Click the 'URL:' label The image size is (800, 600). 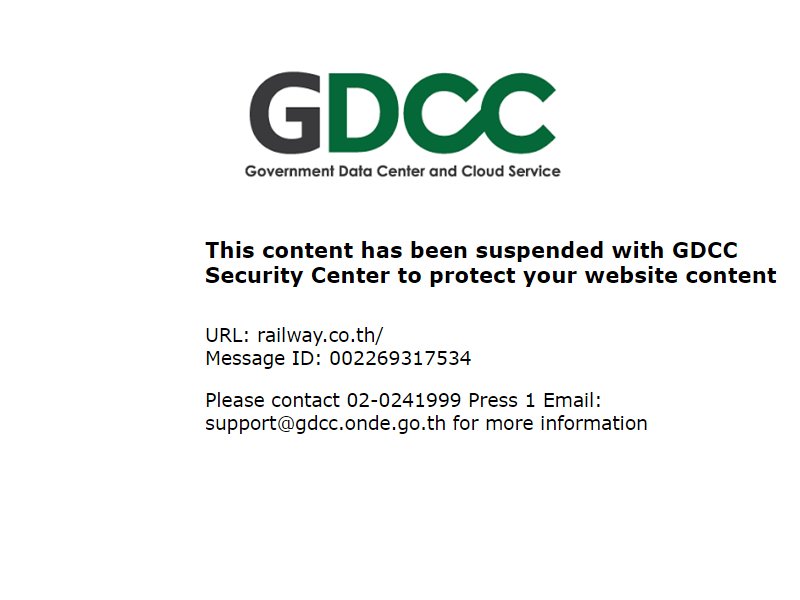(228, 335)
